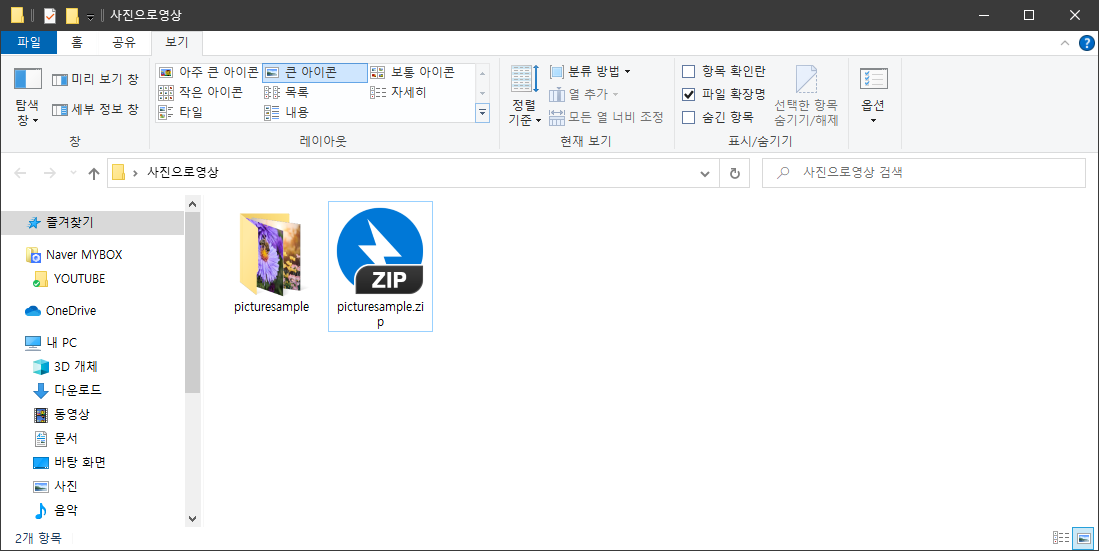This screenshot has height=551, width=1099.
Task: Open the blue Help question icon
Action: pyautogui.click(x=1086, y=43)
